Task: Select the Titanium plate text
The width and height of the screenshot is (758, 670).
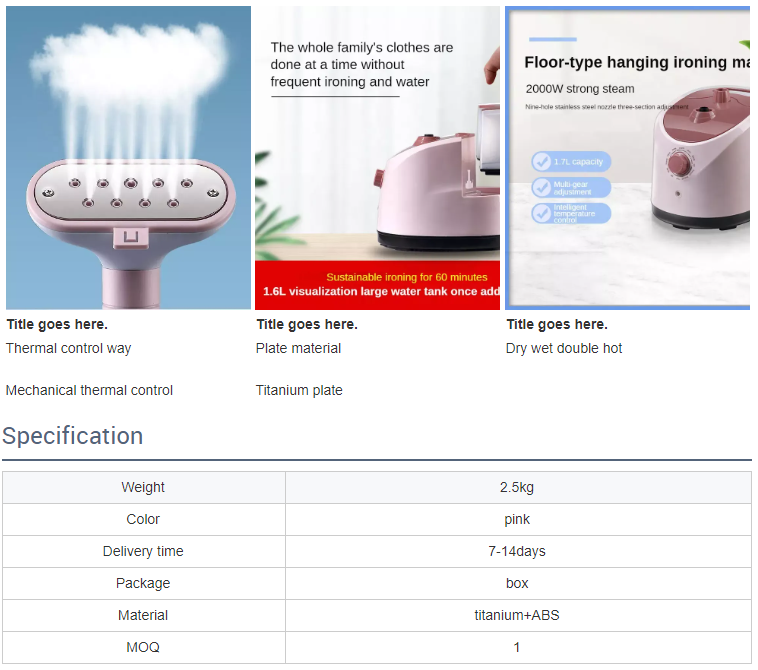Action: tap(299, 390)
